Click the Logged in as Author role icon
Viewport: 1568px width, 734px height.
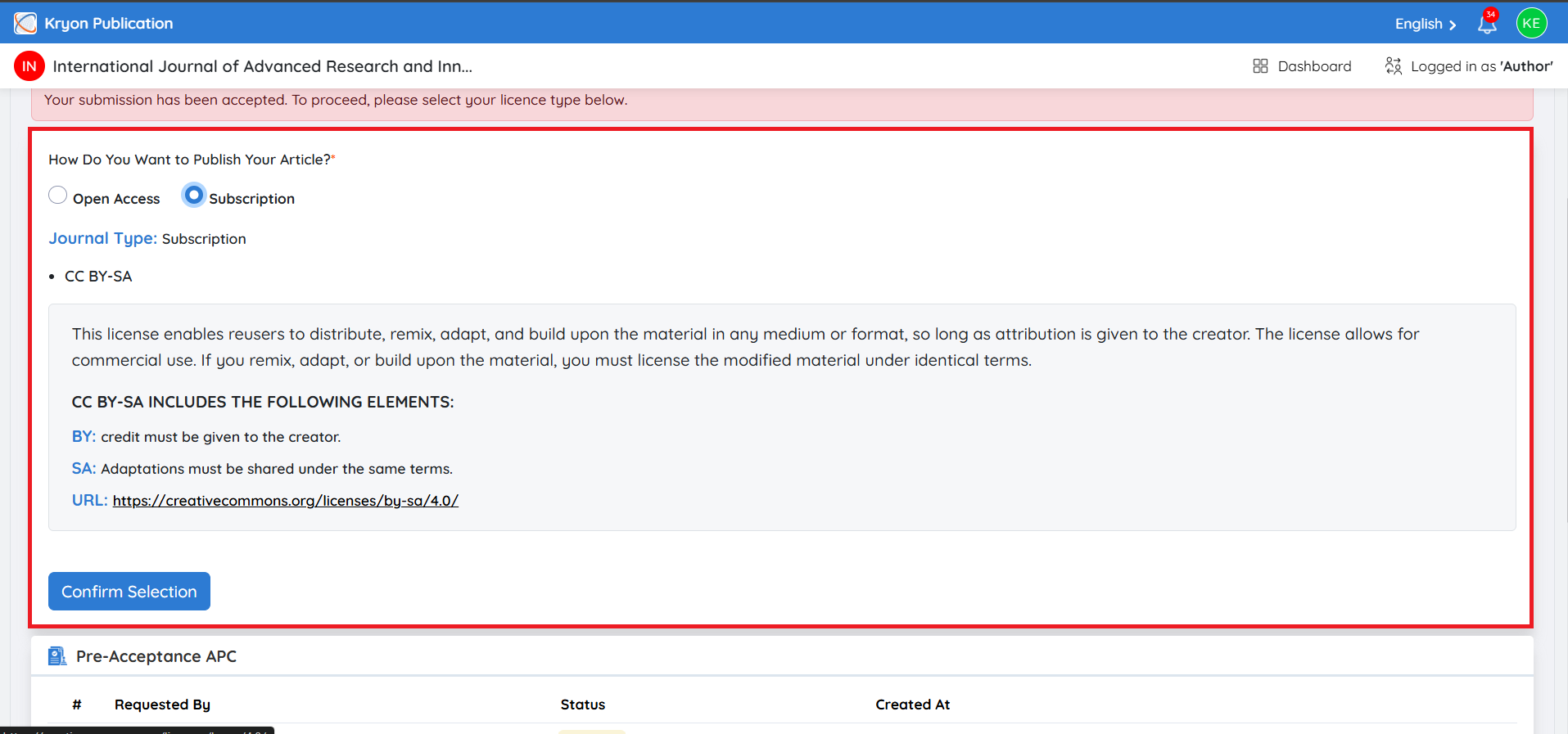pyautogui.click(x=1394, y=66)
